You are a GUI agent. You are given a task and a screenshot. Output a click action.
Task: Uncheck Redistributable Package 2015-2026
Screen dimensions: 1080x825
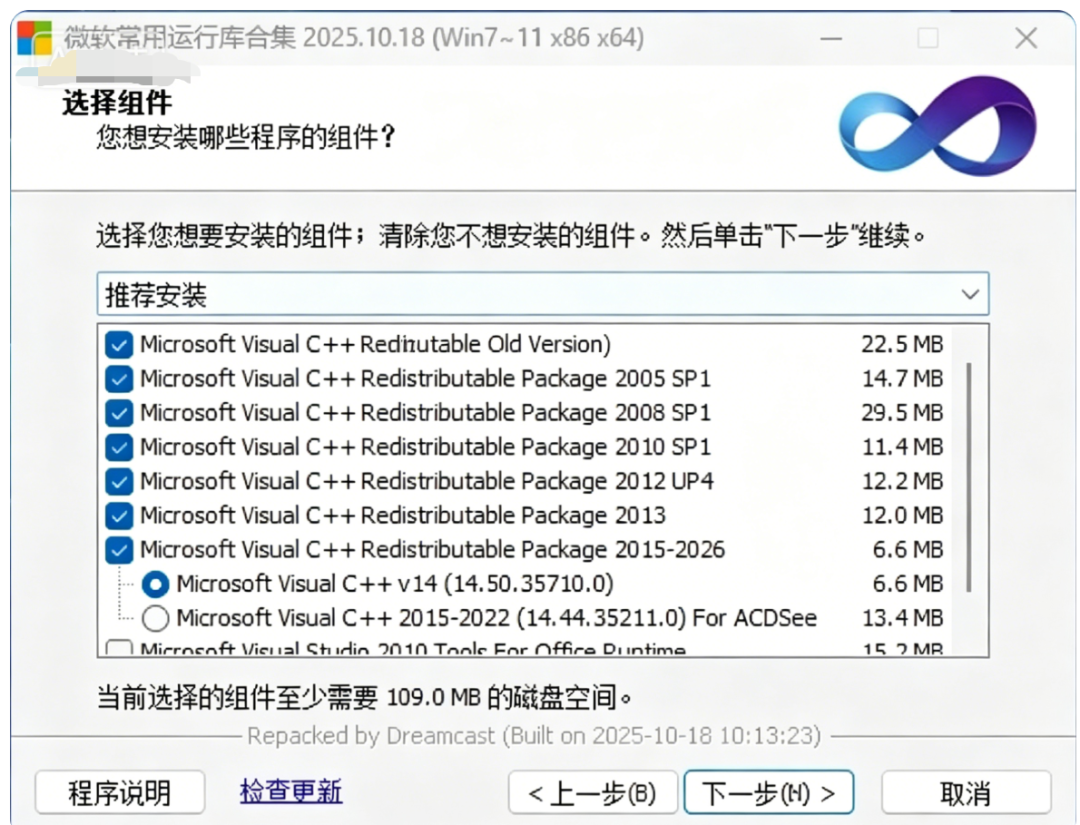tap(119, 550)
